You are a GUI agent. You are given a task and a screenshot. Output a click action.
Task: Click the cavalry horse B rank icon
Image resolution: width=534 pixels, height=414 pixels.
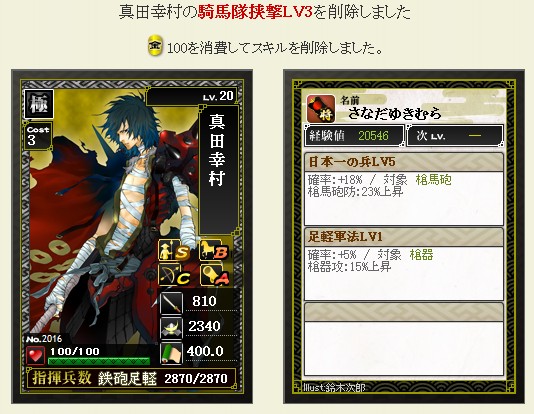point(216,251)
